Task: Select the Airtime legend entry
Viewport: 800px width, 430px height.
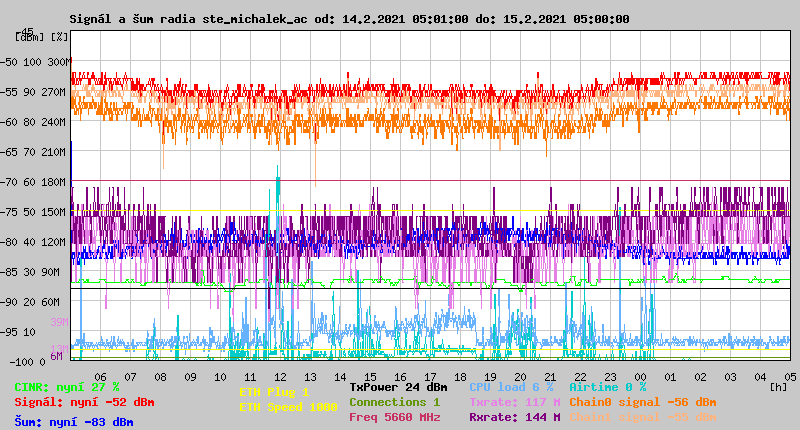Action: pyautogui.click(x=607, y=386)
